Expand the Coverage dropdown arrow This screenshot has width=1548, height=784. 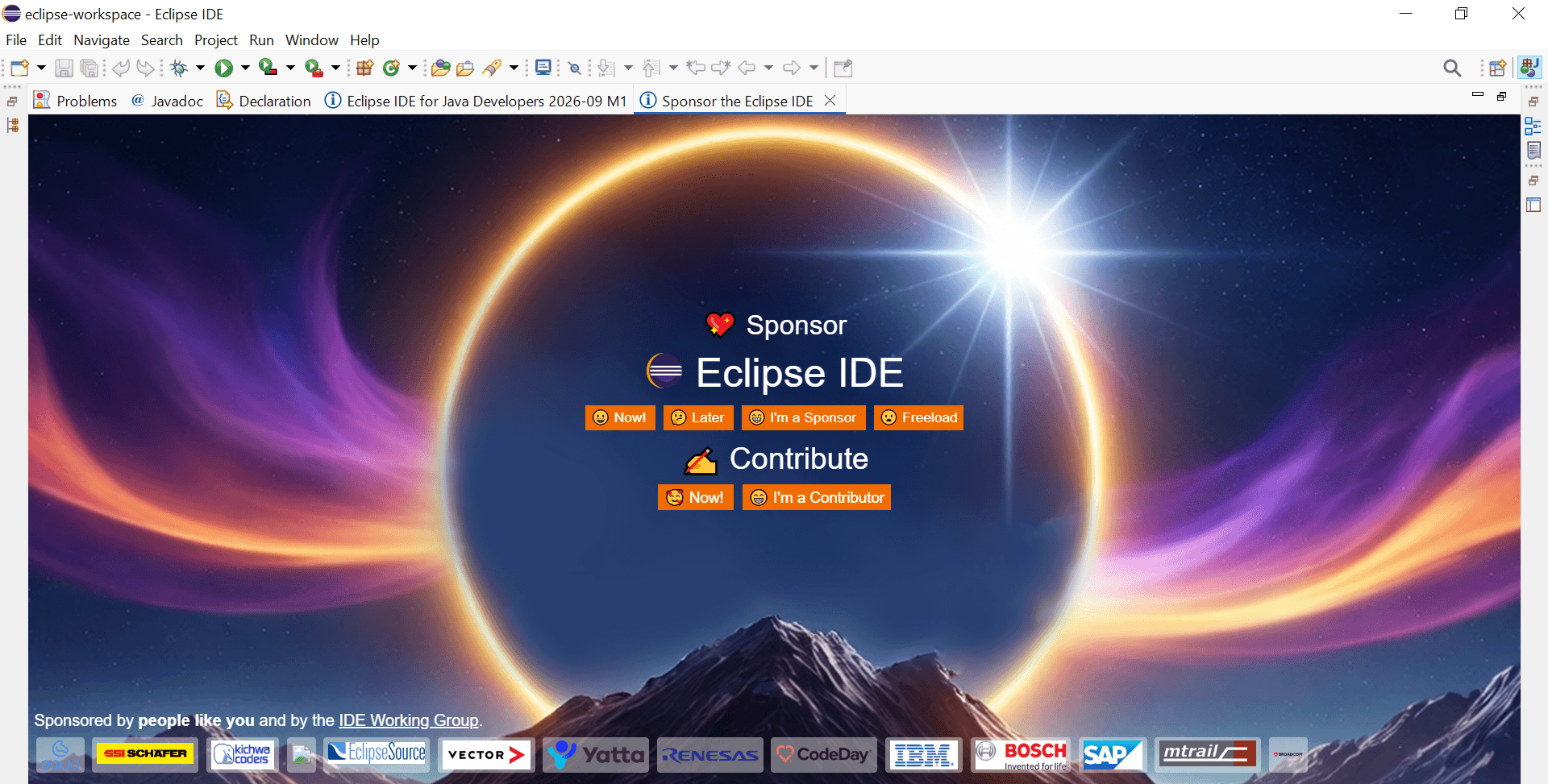(x=290, y=68)
